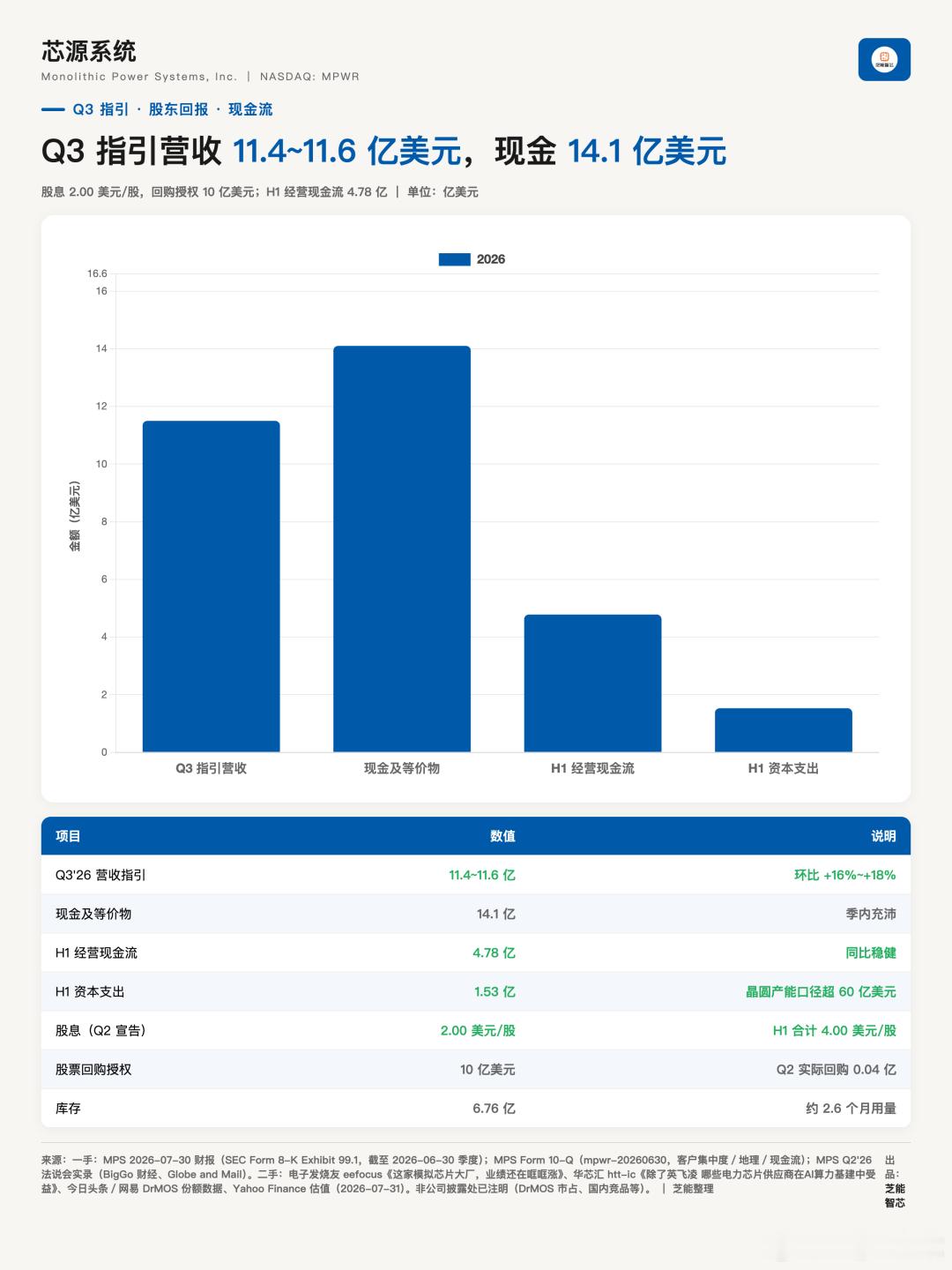Image resolution: width=952 pixels, height=1270 pixels.
Task: Click the H1 资本支出 table row label
Action: (x=90, y=991)
